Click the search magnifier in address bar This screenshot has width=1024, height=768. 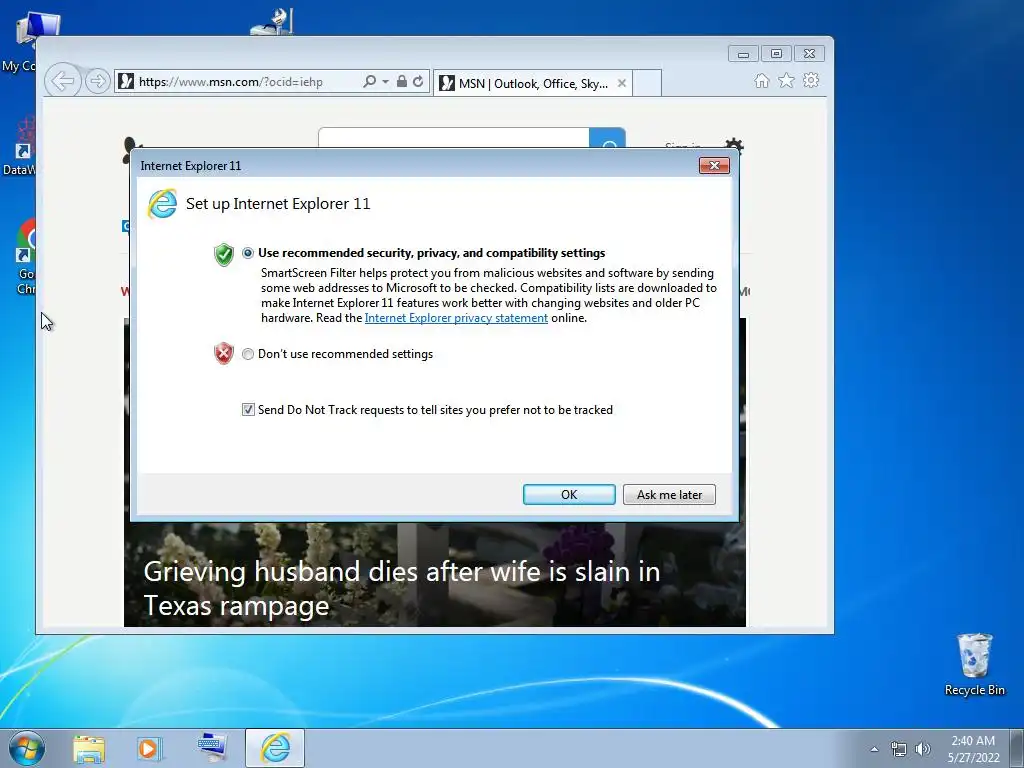click(x=370, y=82)
